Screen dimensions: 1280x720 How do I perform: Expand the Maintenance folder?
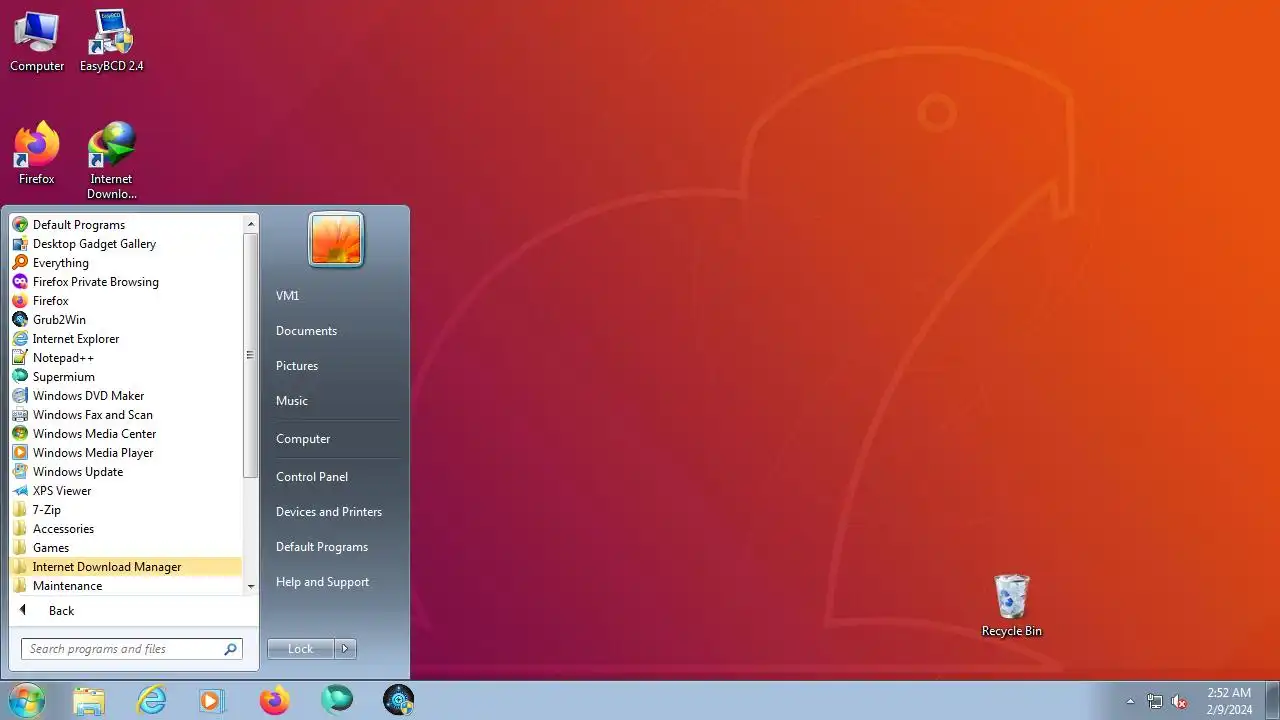pos(126,586)
